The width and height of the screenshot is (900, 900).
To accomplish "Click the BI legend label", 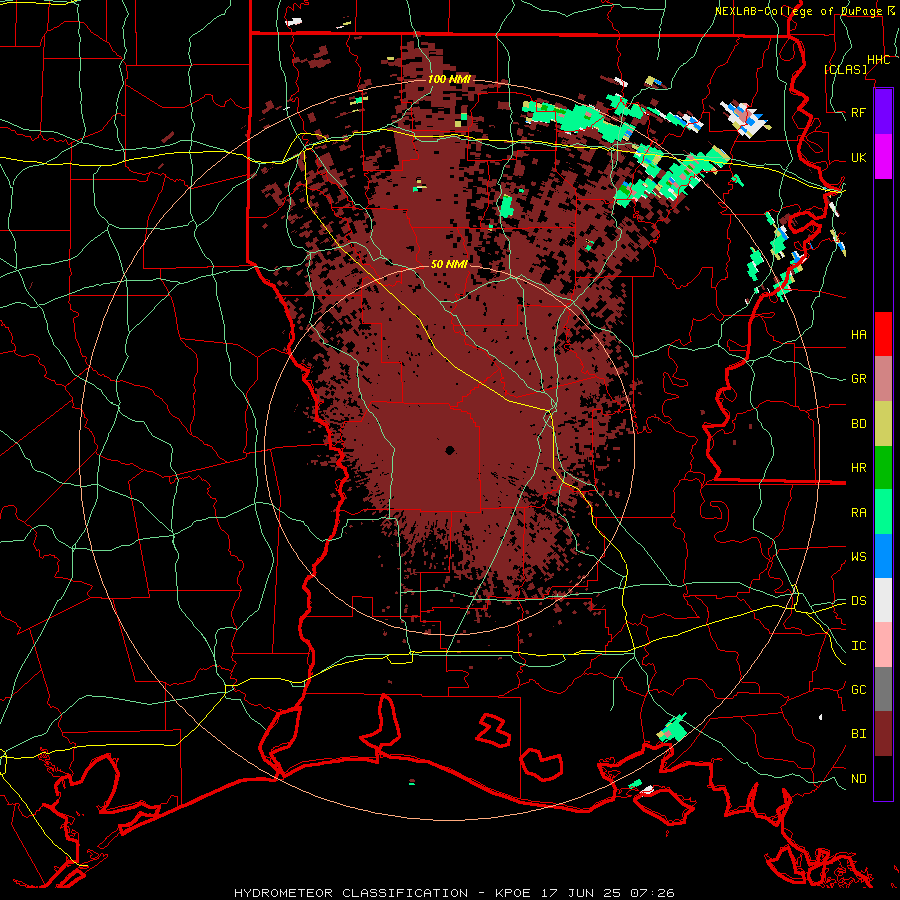I will pos(859,734).
